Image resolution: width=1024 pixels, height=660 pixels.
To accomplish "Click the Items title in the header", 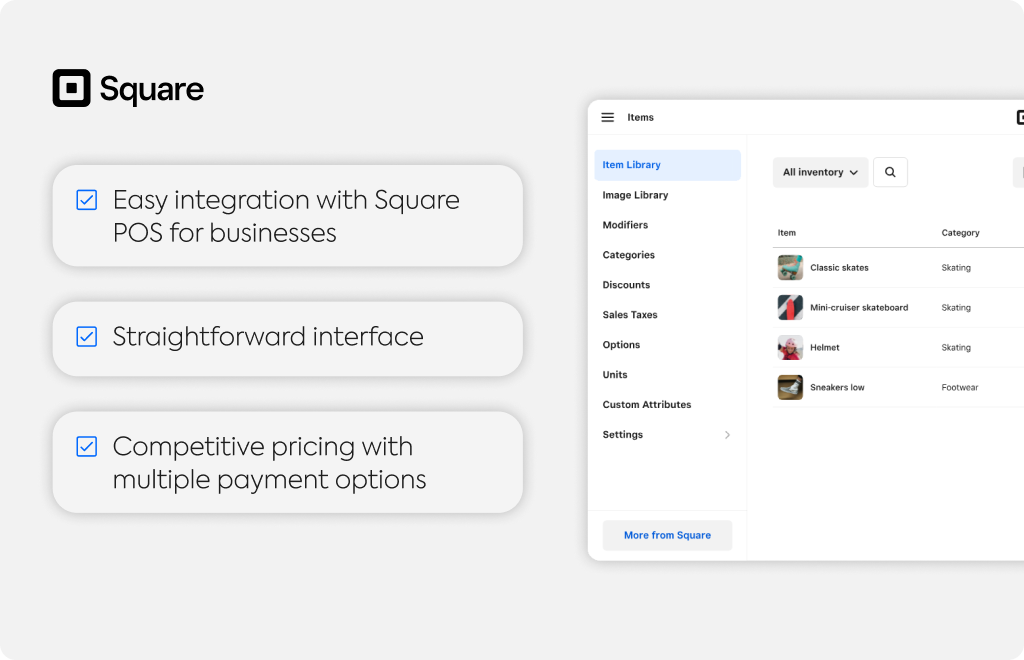I will [x=640, y=118].
